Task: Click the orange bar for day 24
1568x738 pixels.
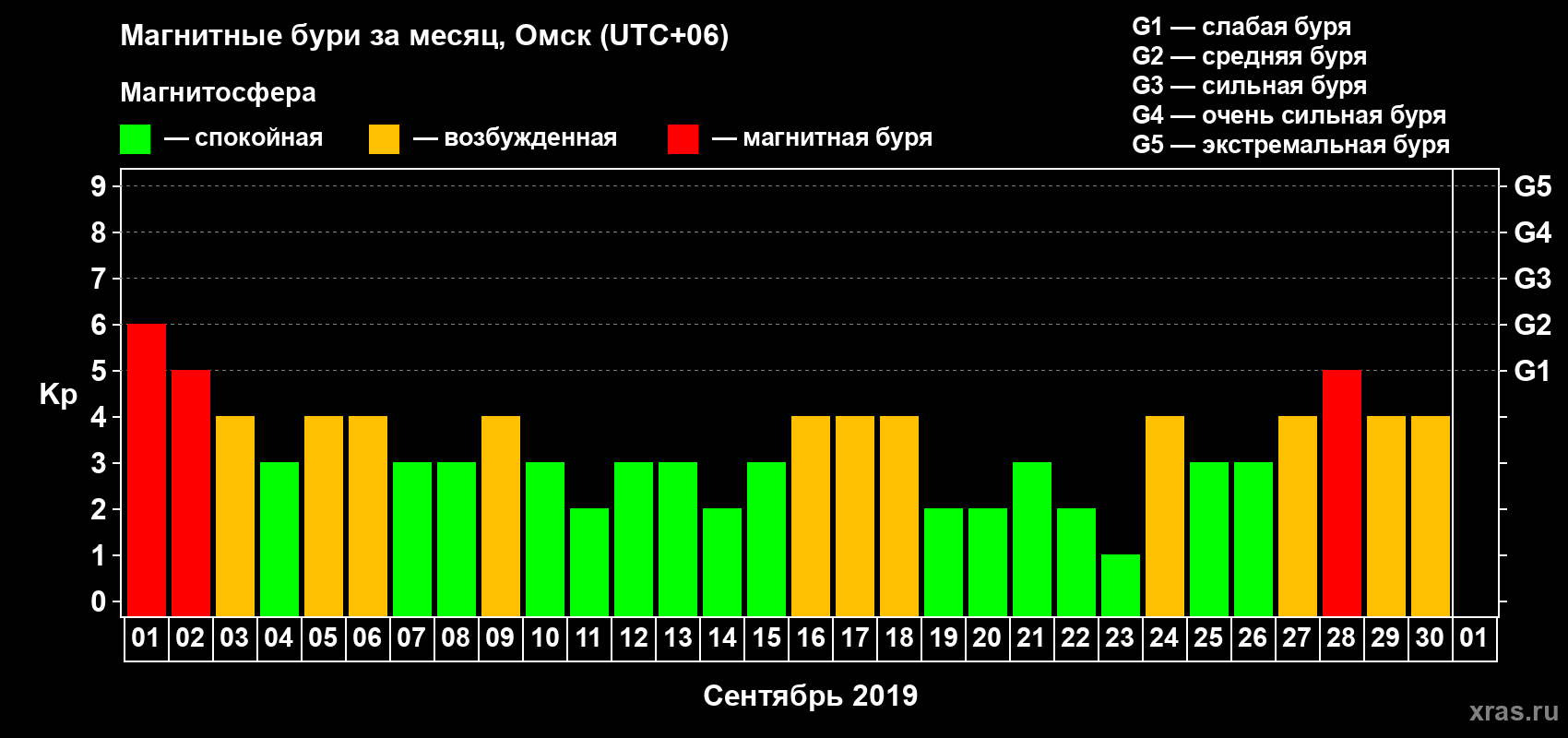Action: (x=1165, y=517)
